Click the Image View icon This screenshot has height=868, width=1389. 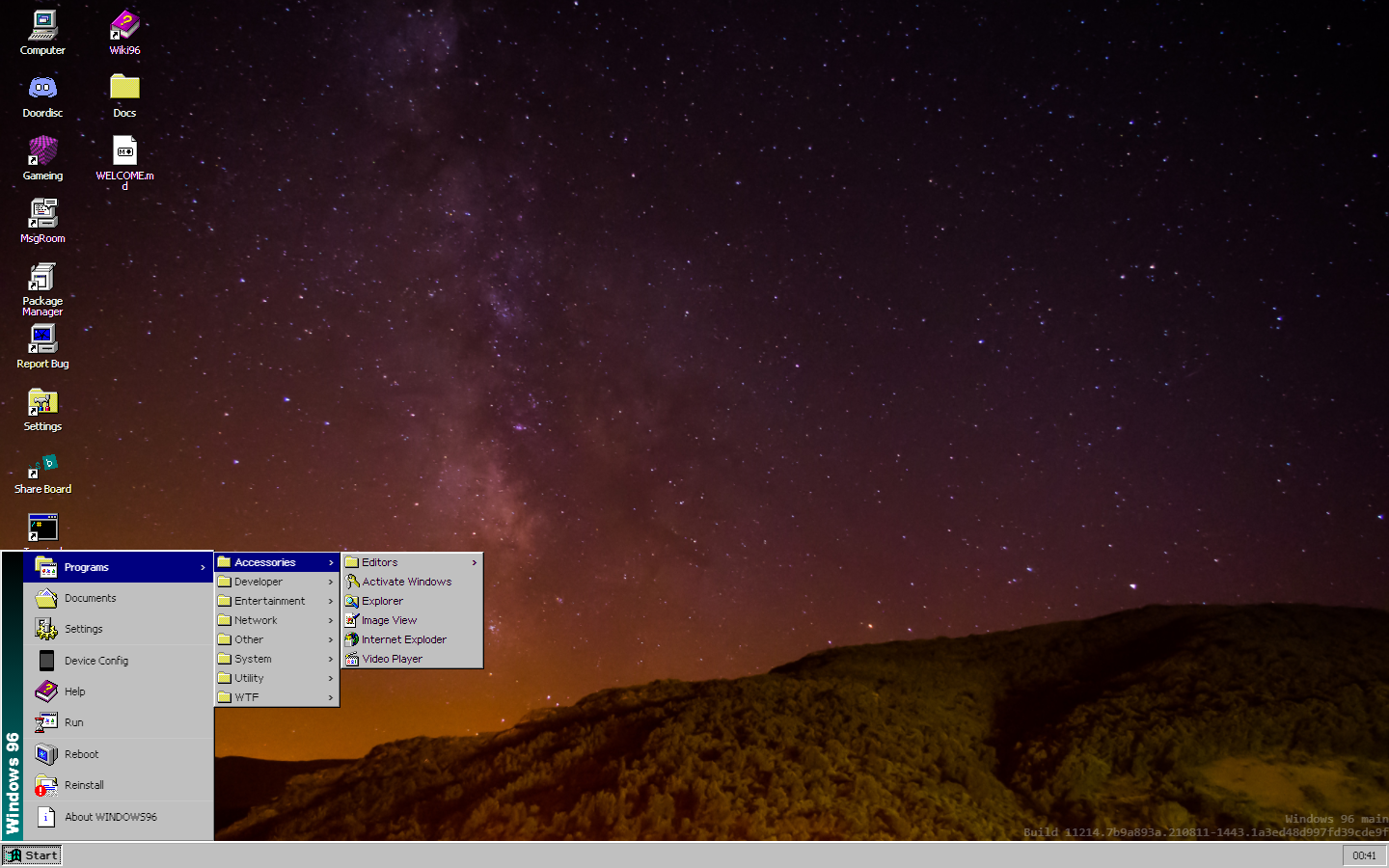pyautogui.click(x=352, y=620)
